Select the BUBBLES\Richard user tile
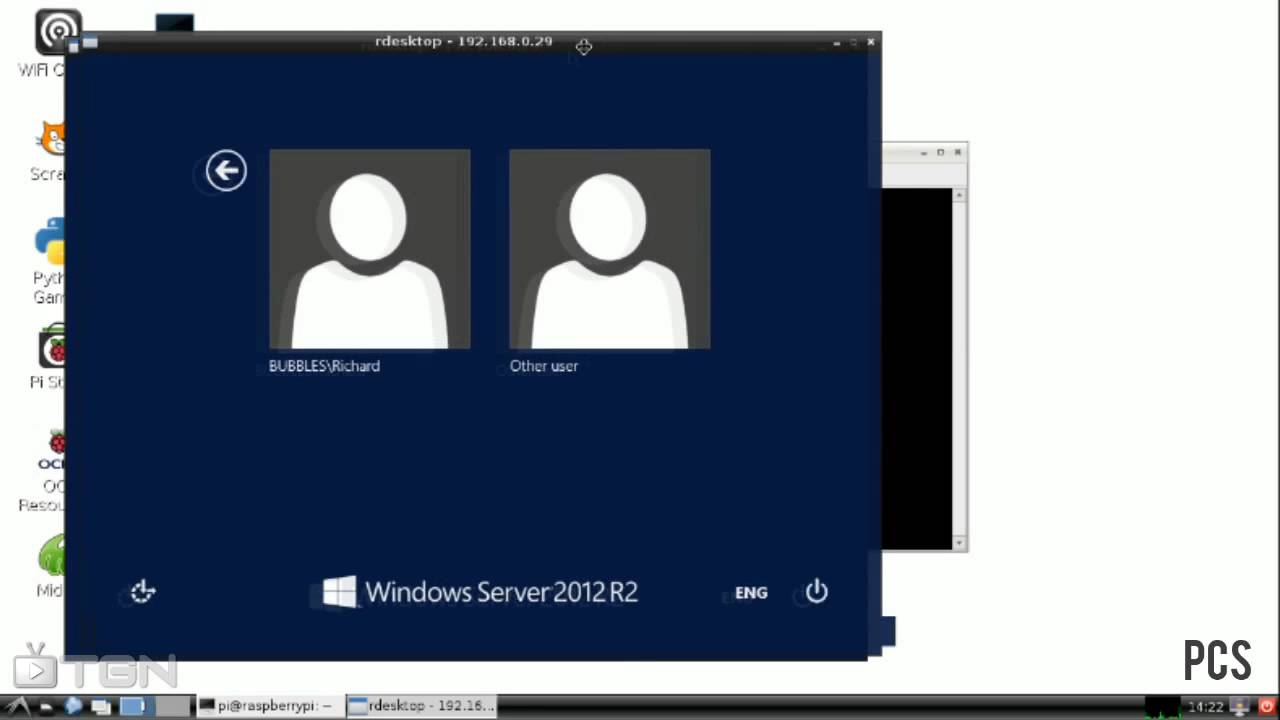The image size is (1280, 720). click(x=370, y=249)
